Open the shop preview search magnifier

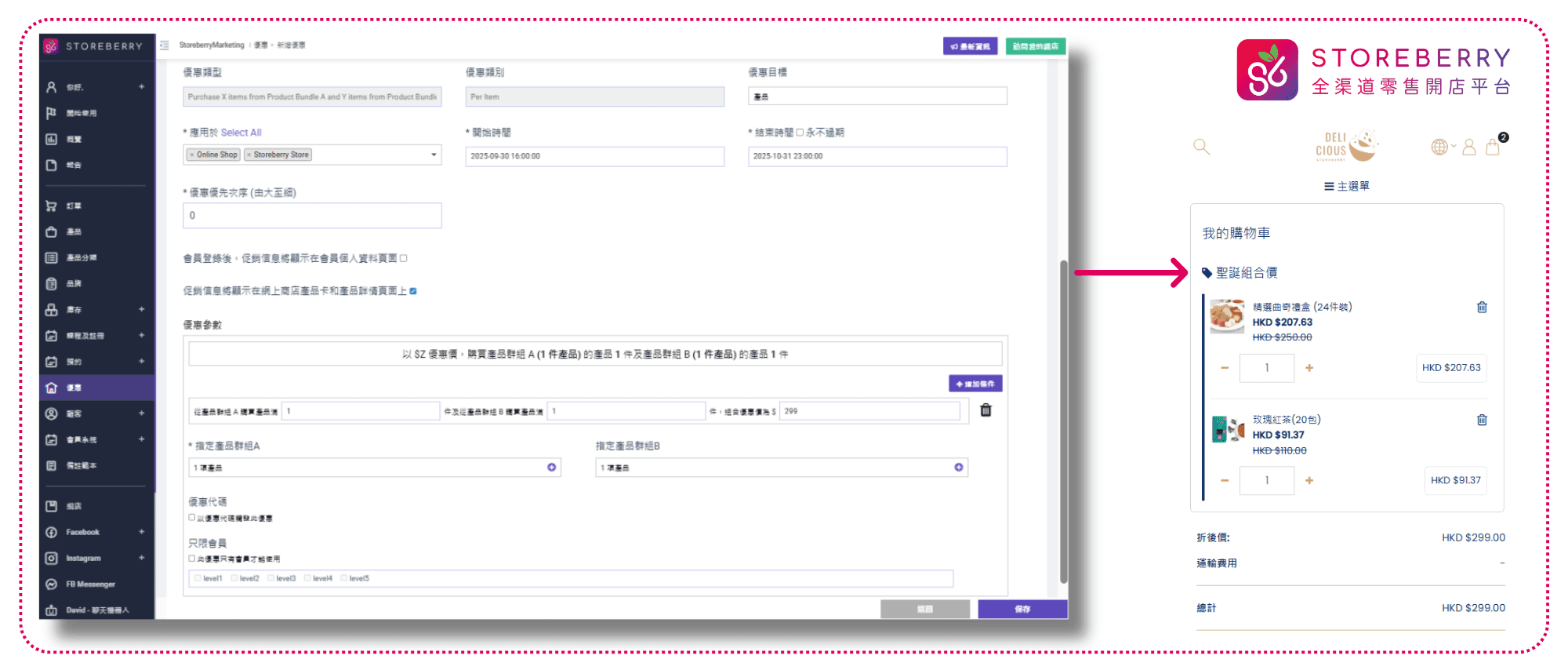pyautogui.click(x=1201, y=147)
